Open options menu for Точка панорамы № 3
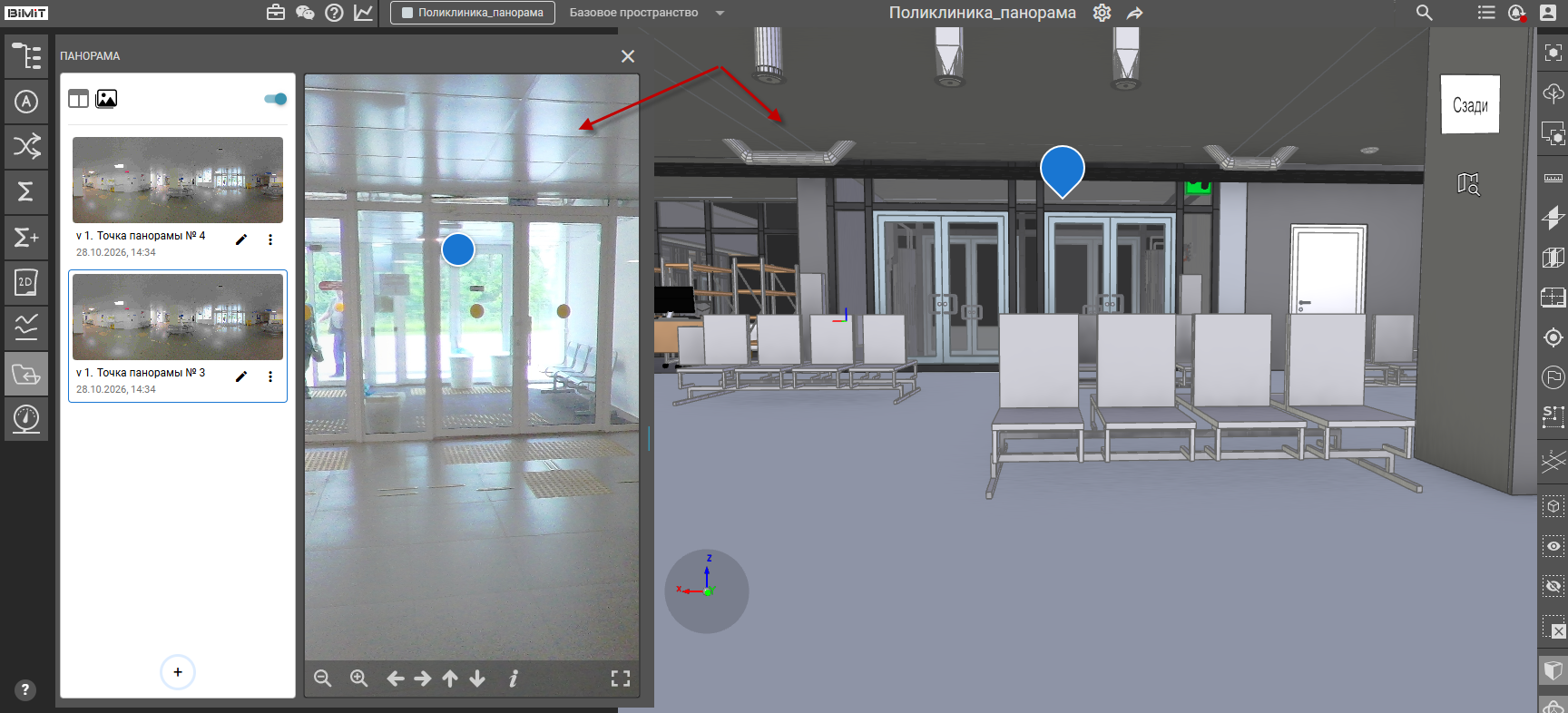Screen dimensions: 1568x713 (270, 376)
